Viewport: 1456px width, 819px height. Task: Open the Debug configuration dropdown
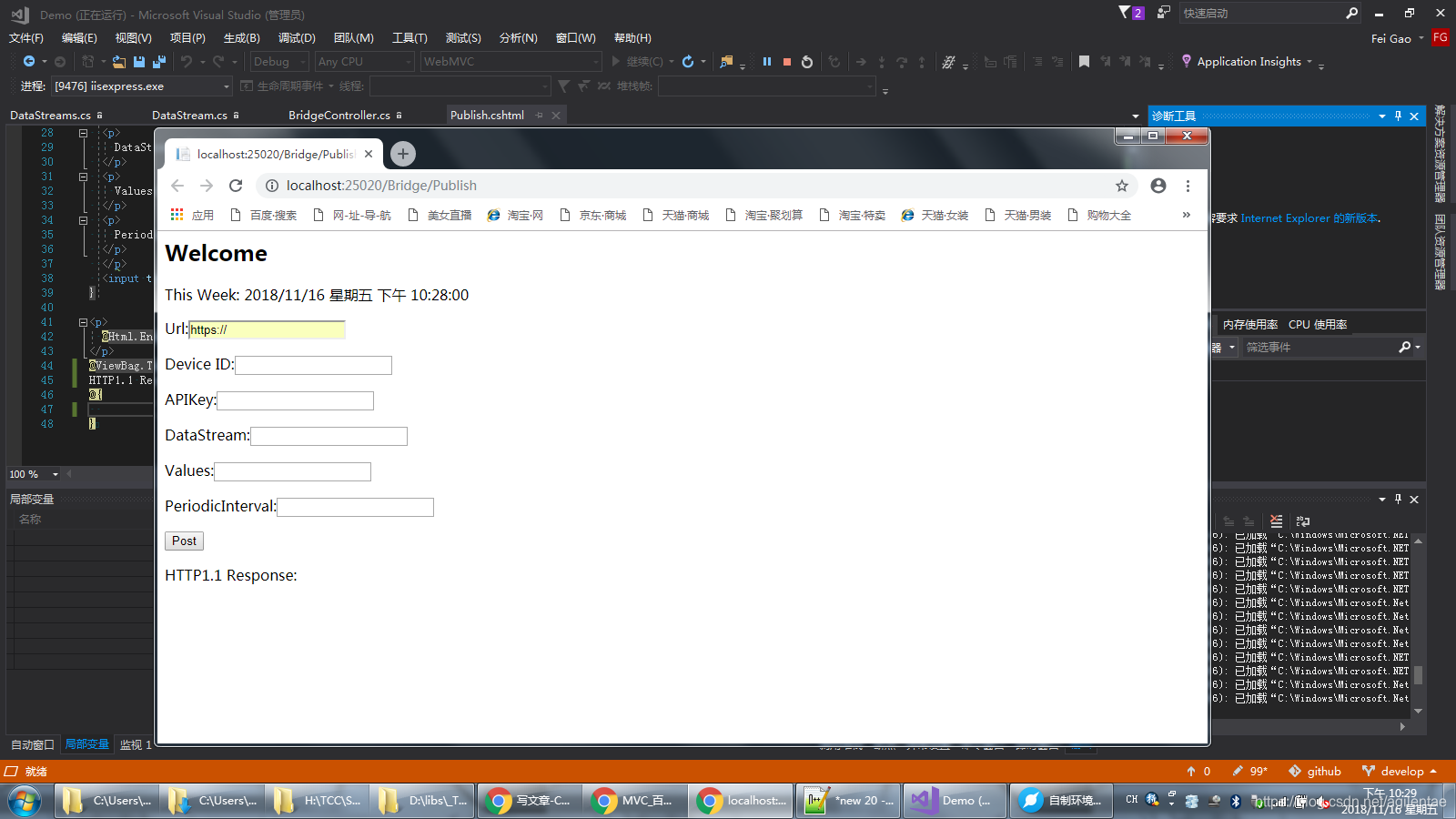tap(279, 61)
